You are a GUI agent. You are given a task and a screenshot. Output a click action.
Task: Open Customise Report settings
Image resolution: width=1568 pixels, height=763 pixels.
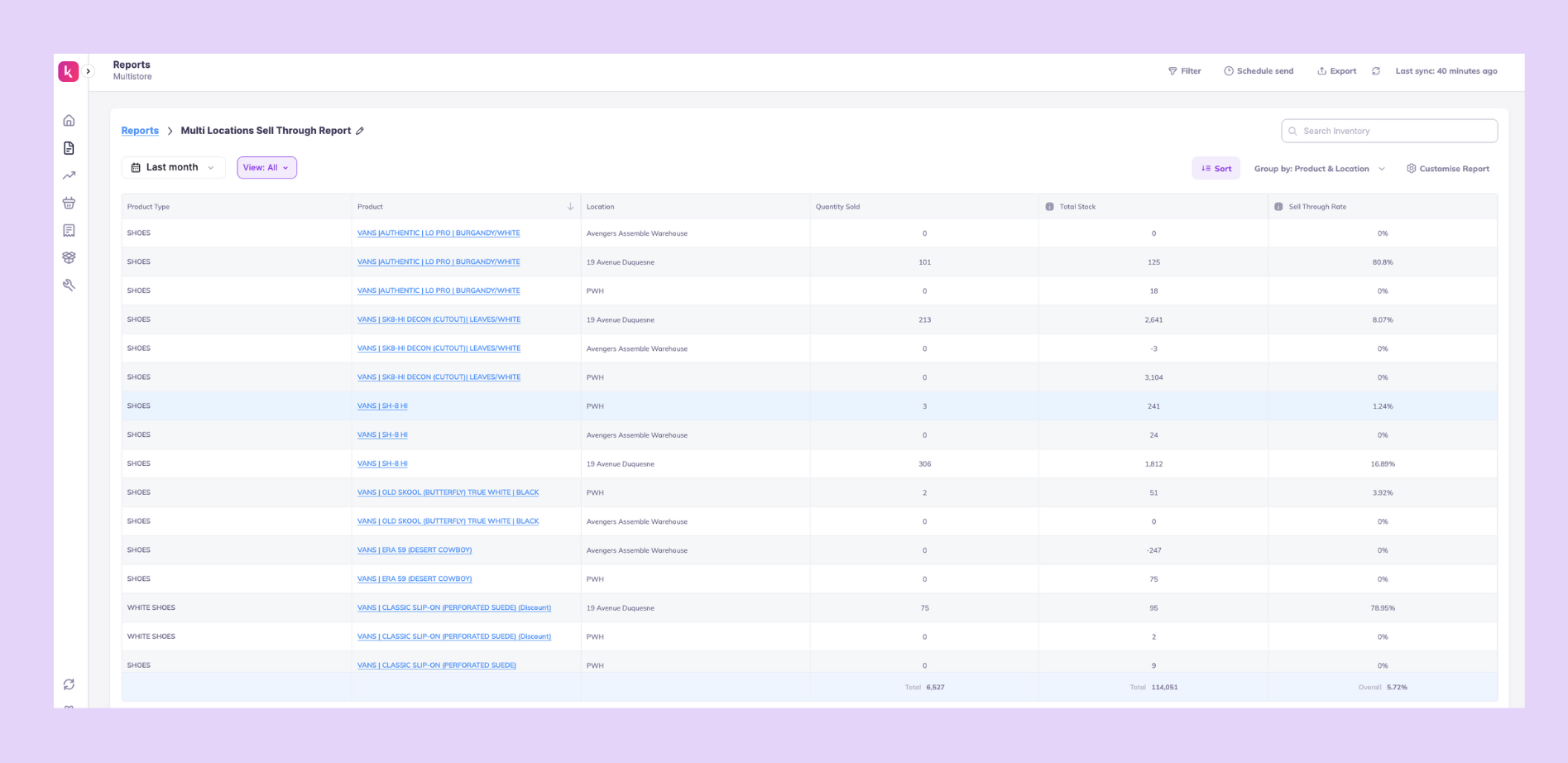pyautogui.click(x=1448, y=169)
